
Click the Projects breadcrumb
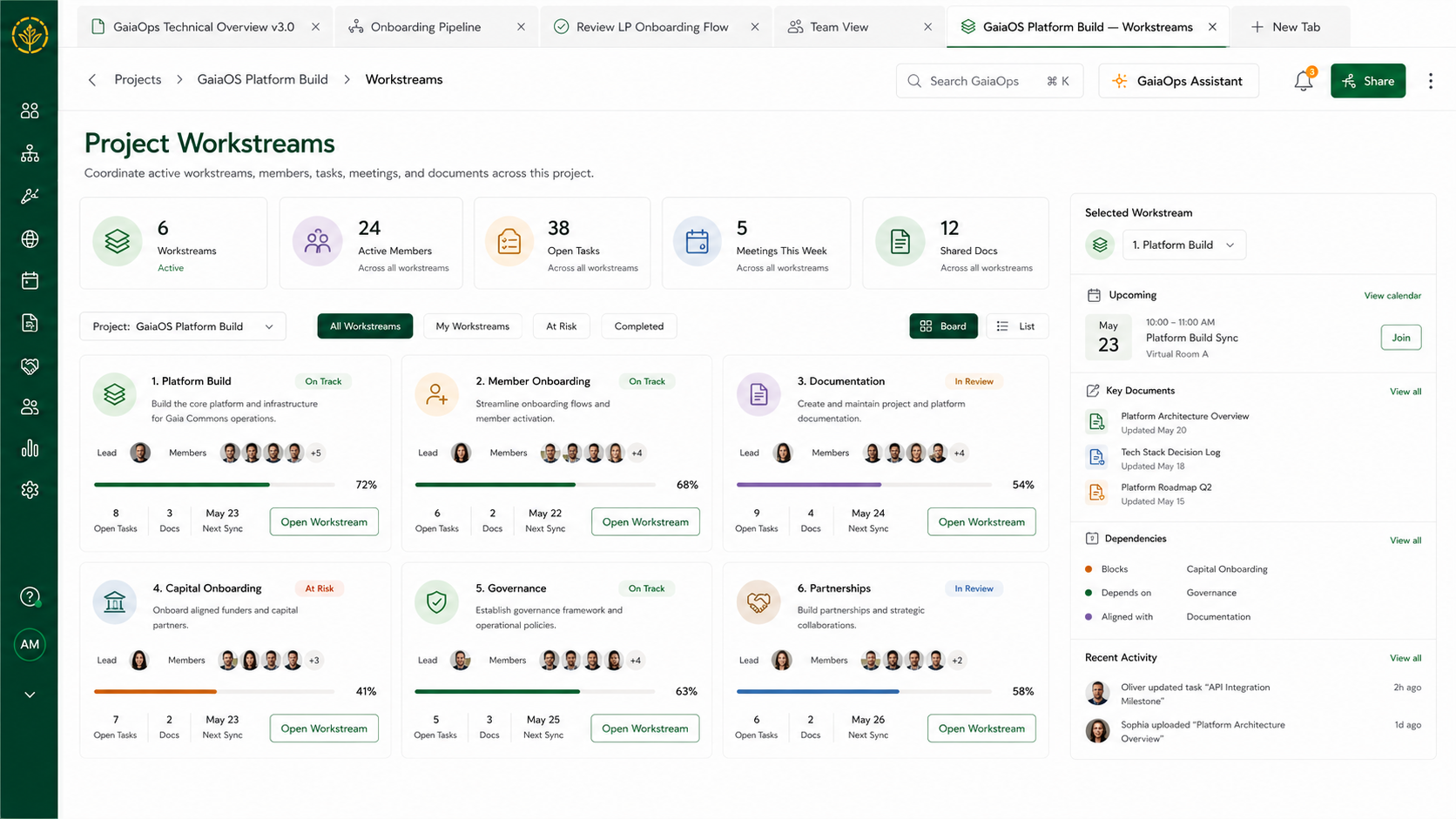point(138,79)
